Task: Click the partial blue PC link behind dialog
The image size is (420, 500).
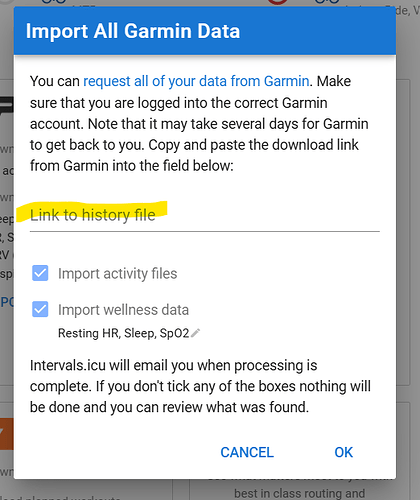Action: tap(7, 302)
